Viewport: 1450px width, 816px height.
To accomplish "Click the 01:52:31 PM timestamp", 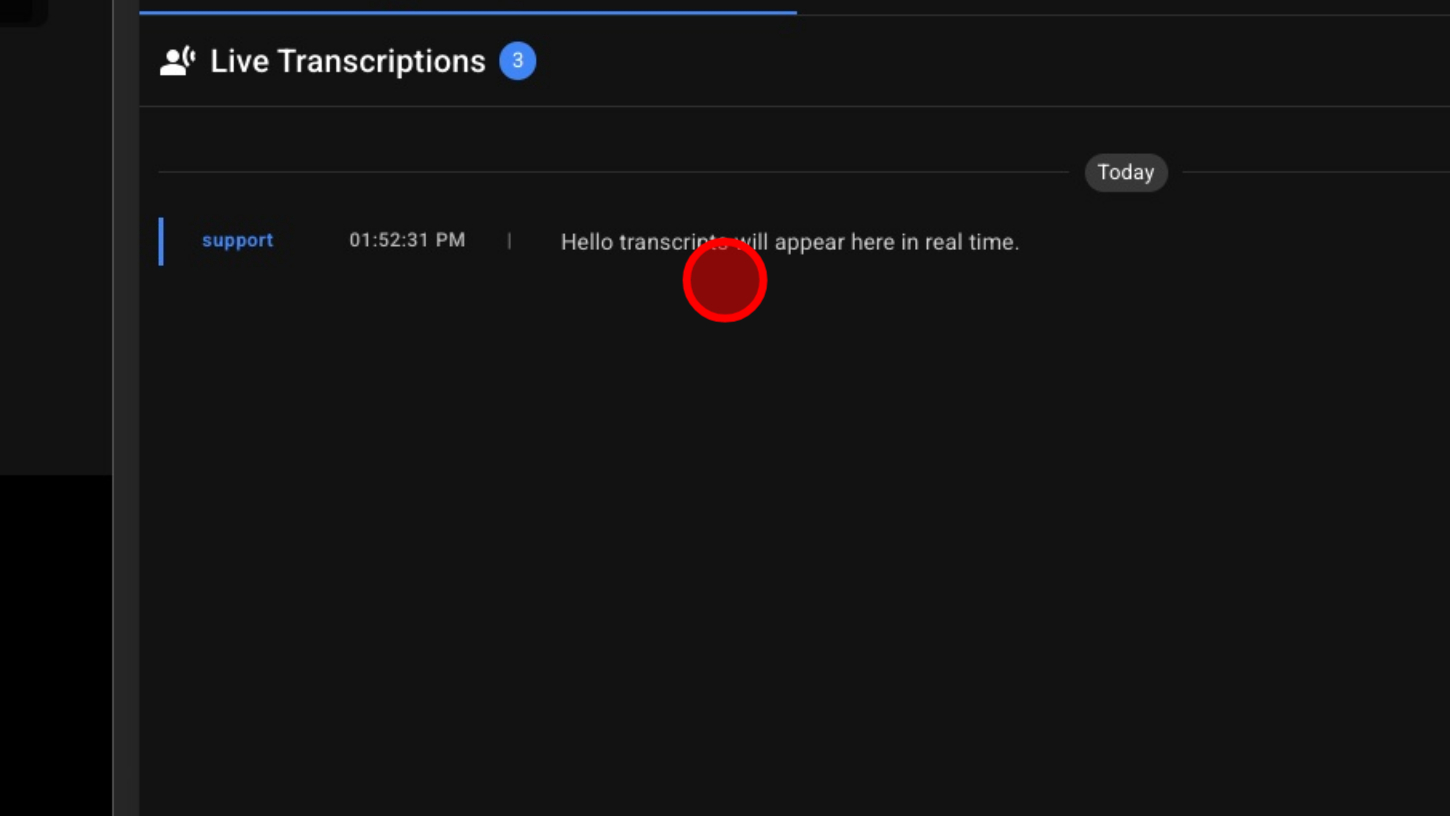I will 407,240.
